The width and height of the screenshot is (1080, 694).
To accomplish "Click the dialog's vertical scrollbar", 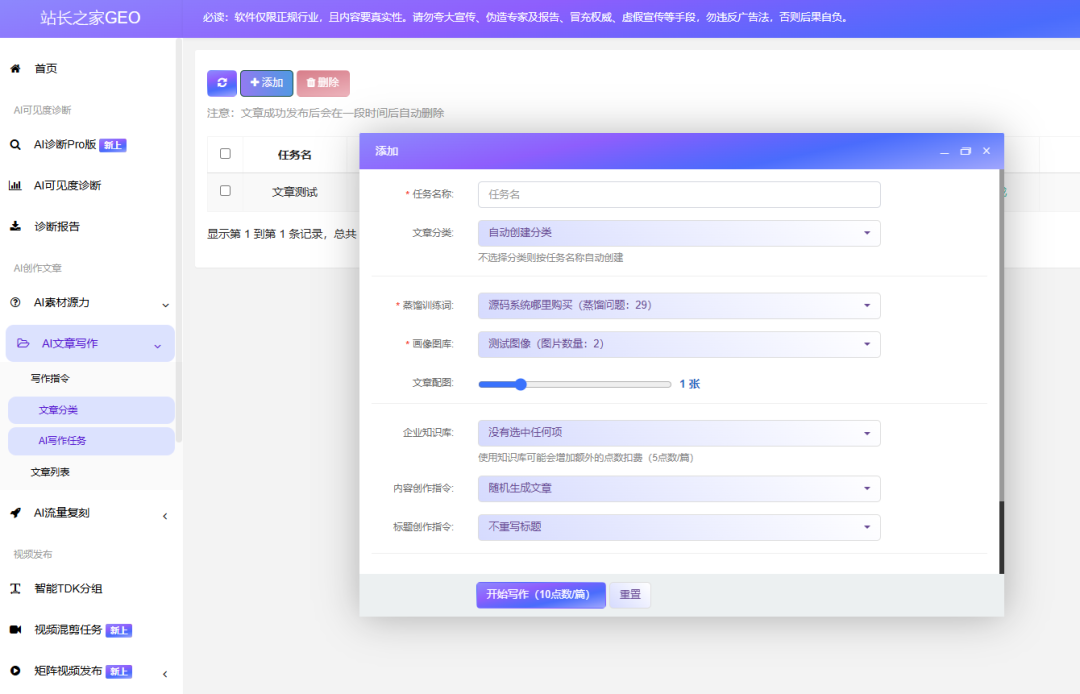I will tap(1001, 537).
